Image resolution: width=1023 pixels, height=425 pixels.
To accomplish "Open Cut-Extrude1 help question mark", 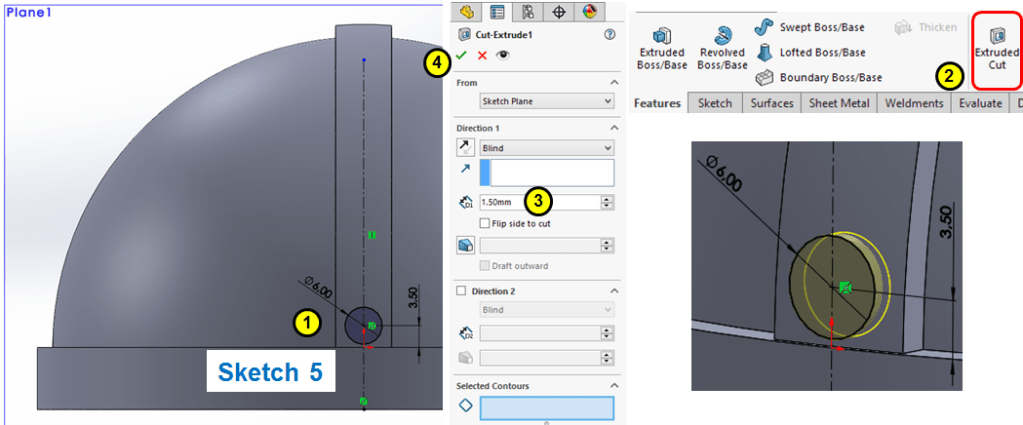I will point(609,34).
